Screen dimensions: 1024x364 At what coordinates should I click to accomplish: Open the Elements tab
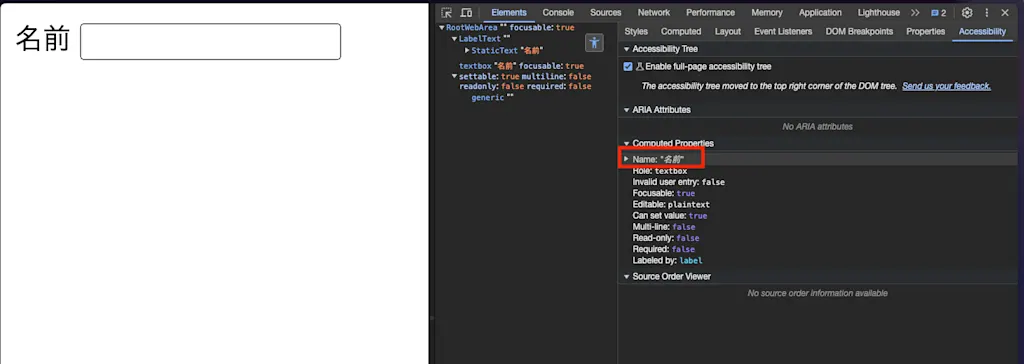click(x=509, y=12)
